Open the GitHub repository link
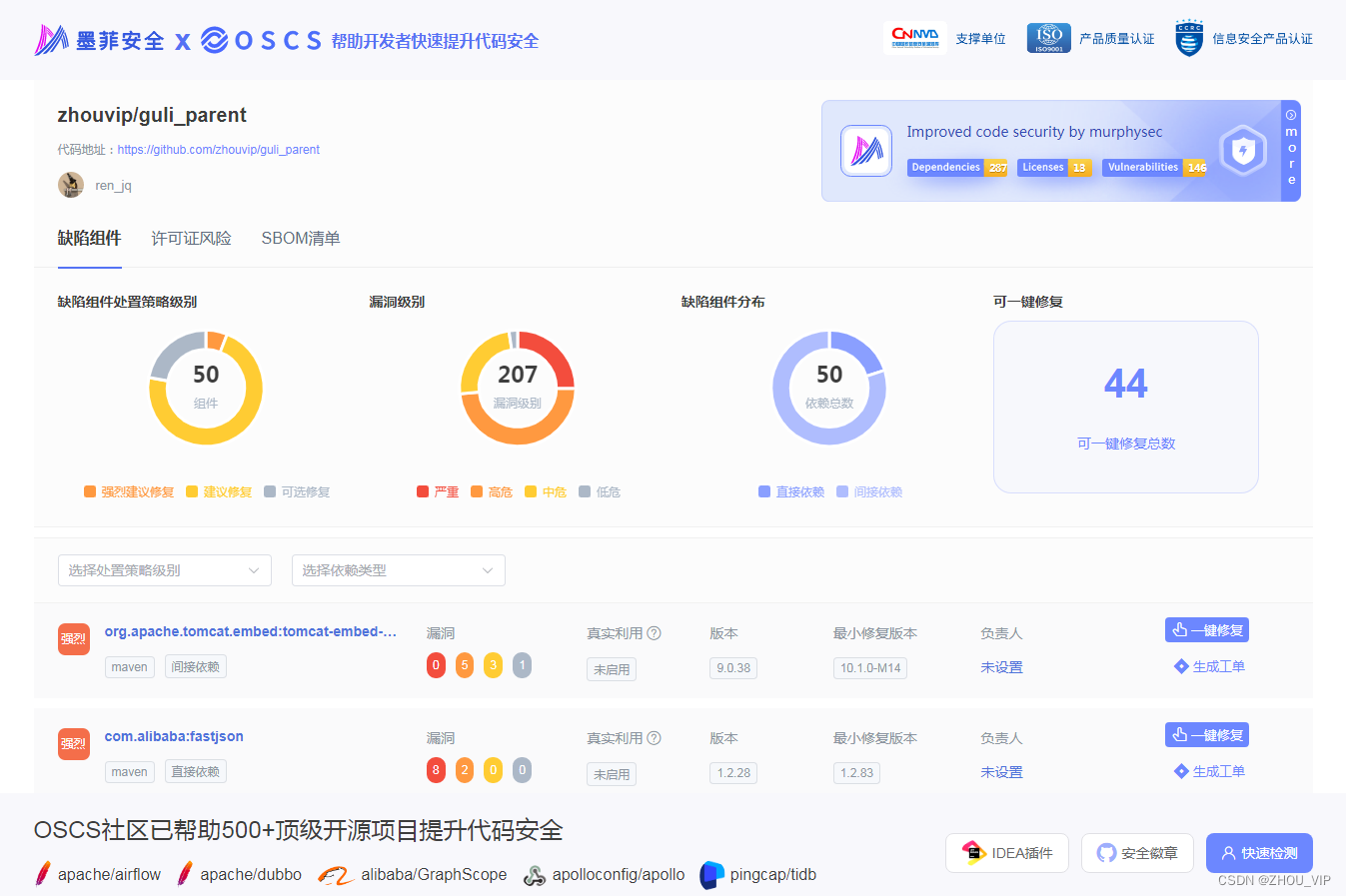 218,149
